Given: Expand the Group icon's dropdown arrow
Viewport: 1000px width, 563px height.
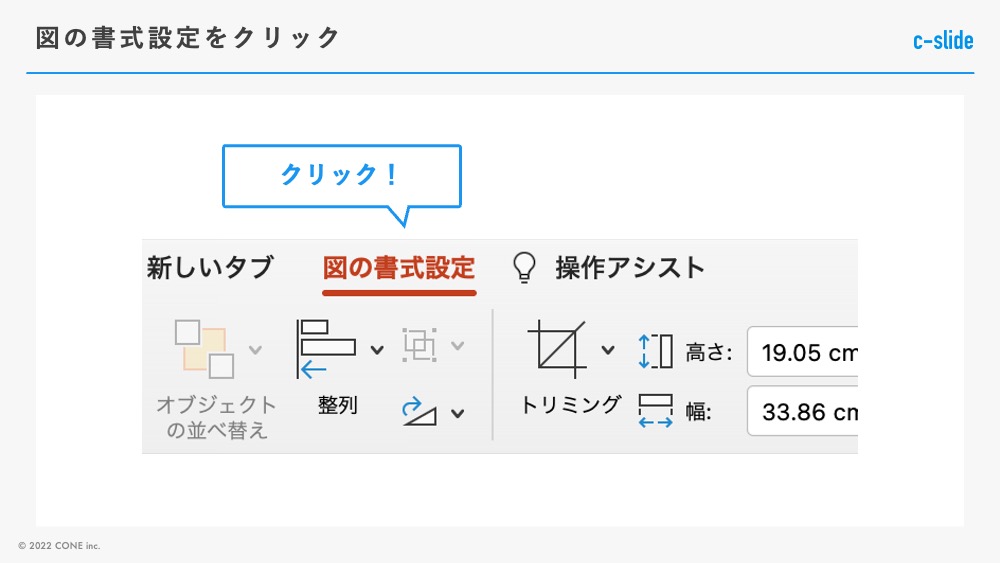Looking at the screenshot, I should click(458, 346).
